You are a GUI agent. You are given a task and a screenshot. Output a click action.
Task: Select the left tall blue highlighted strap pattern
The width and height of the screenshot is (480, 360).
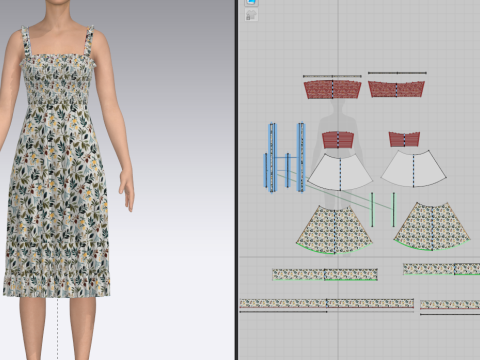tap(273, 158)
